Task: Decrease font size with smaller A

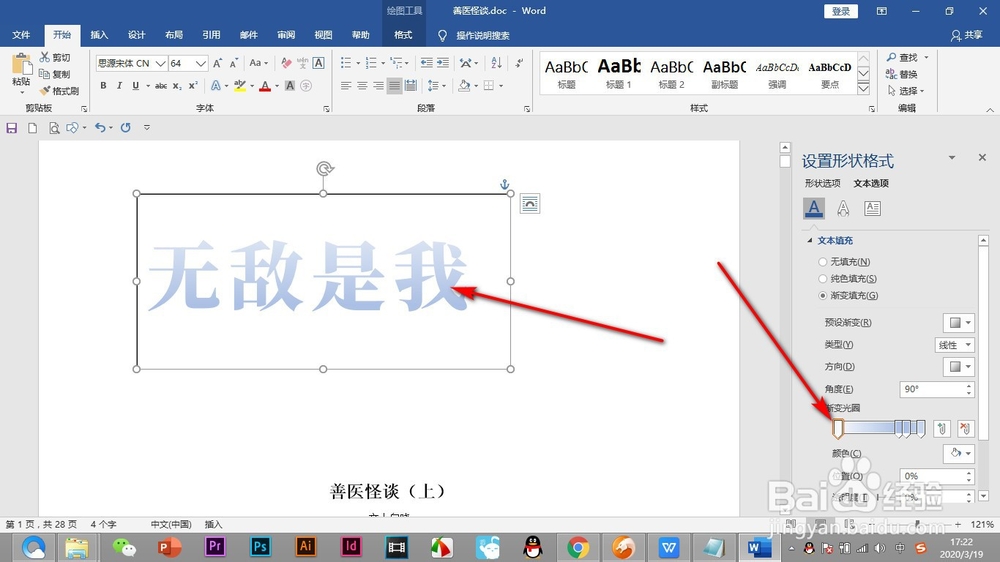Action: coord(234,63)
